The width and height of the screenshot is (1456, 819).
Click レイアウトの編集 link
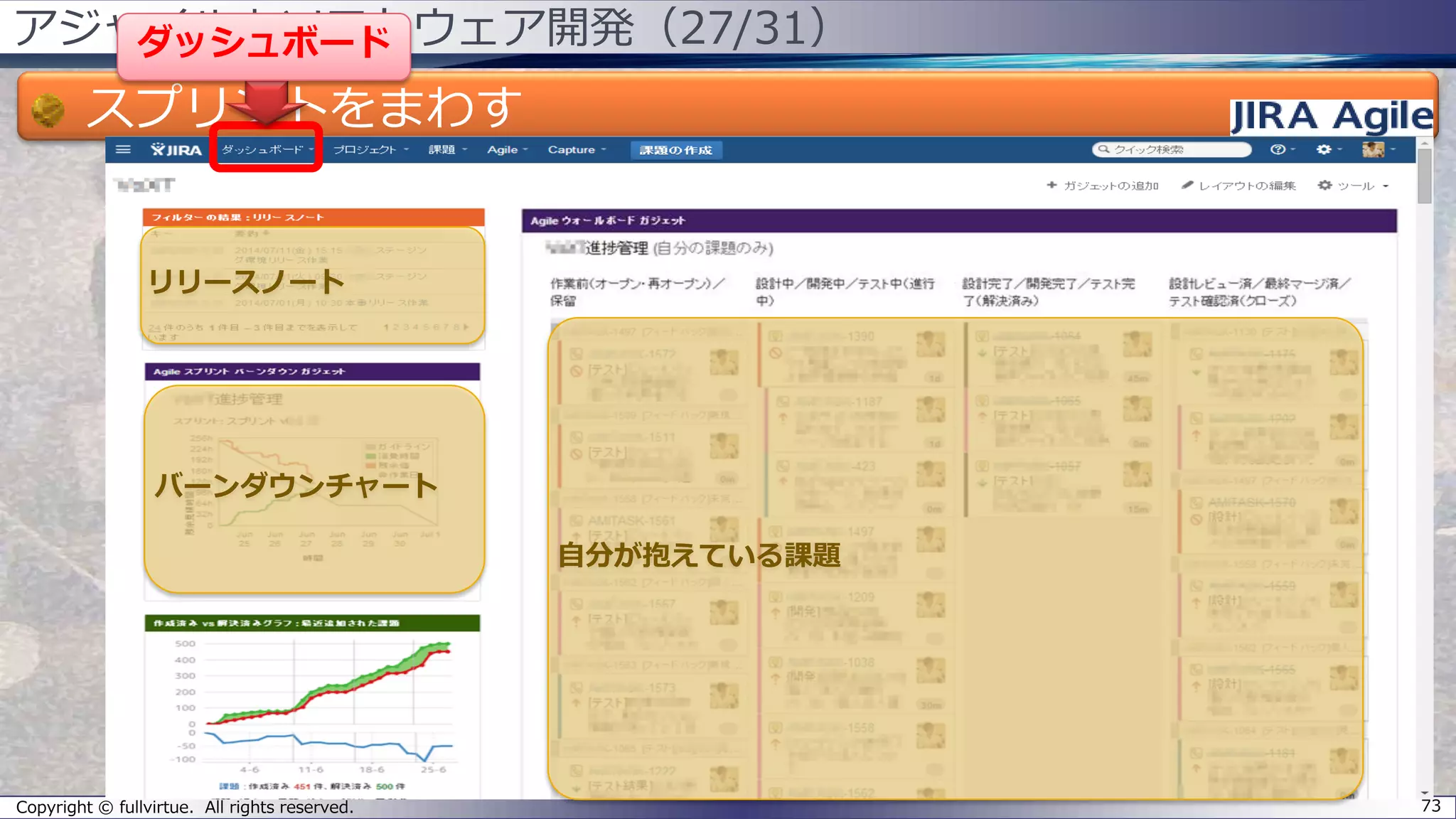coord(1238,186)
